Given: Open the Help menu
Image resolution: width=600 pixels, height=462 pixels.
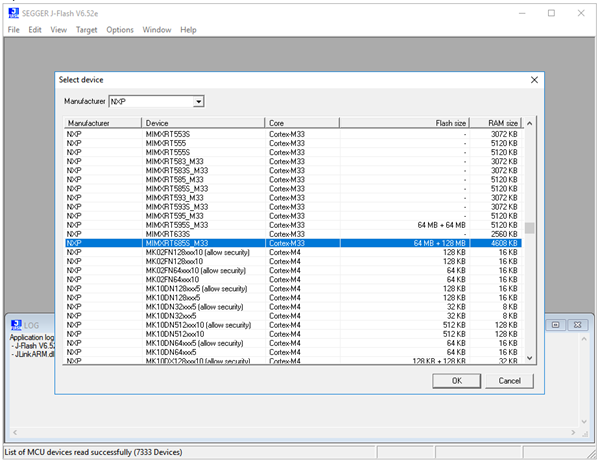Looking at the screenshot, I should (x=188, y=30).
